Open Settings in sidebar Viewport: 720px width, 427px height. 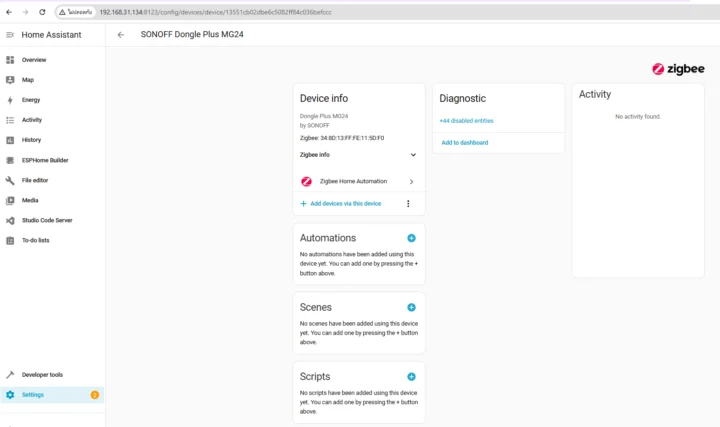click(52, 395)
